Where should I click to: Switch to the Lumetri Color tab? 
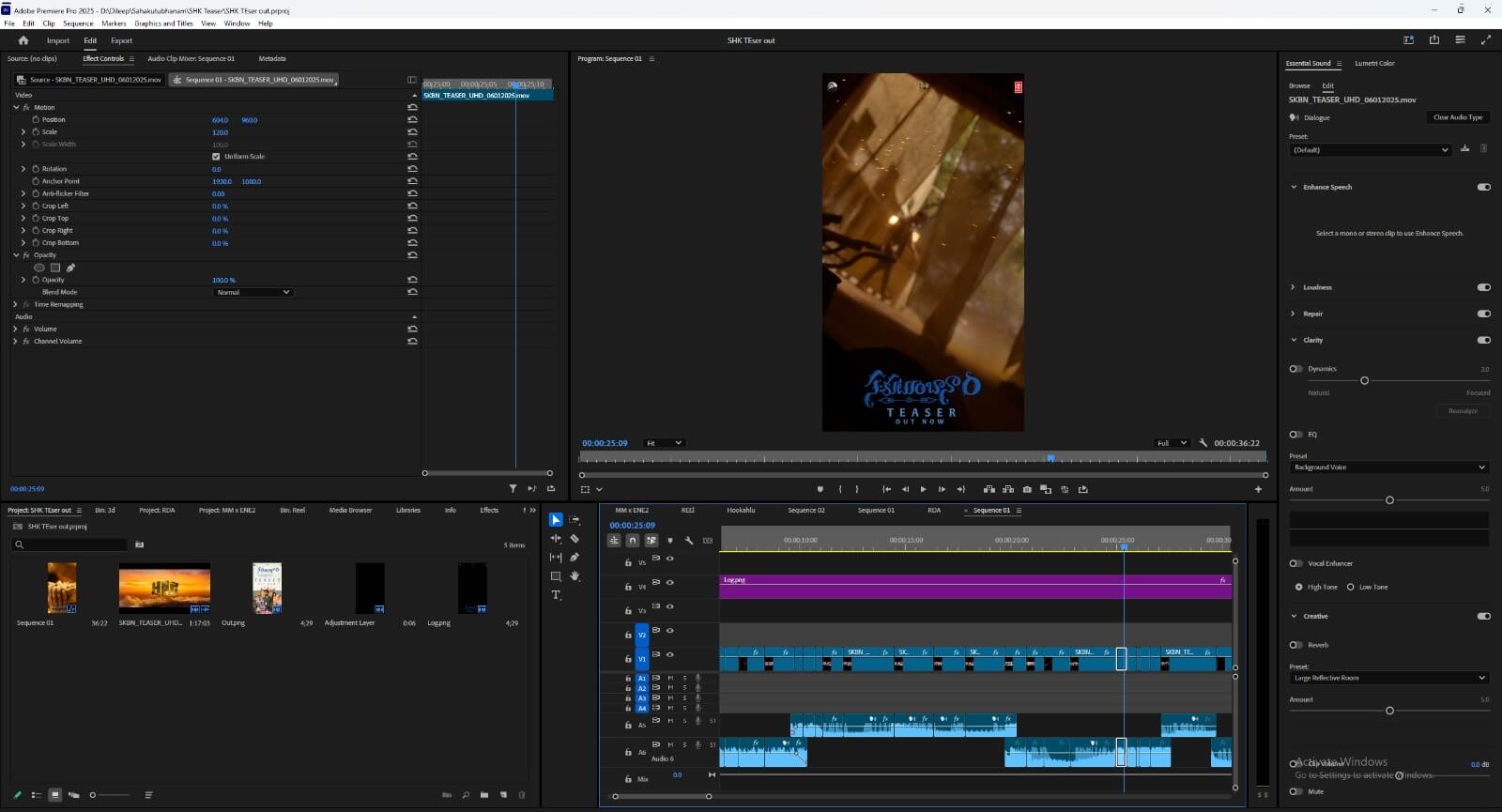coord(1374,64)
